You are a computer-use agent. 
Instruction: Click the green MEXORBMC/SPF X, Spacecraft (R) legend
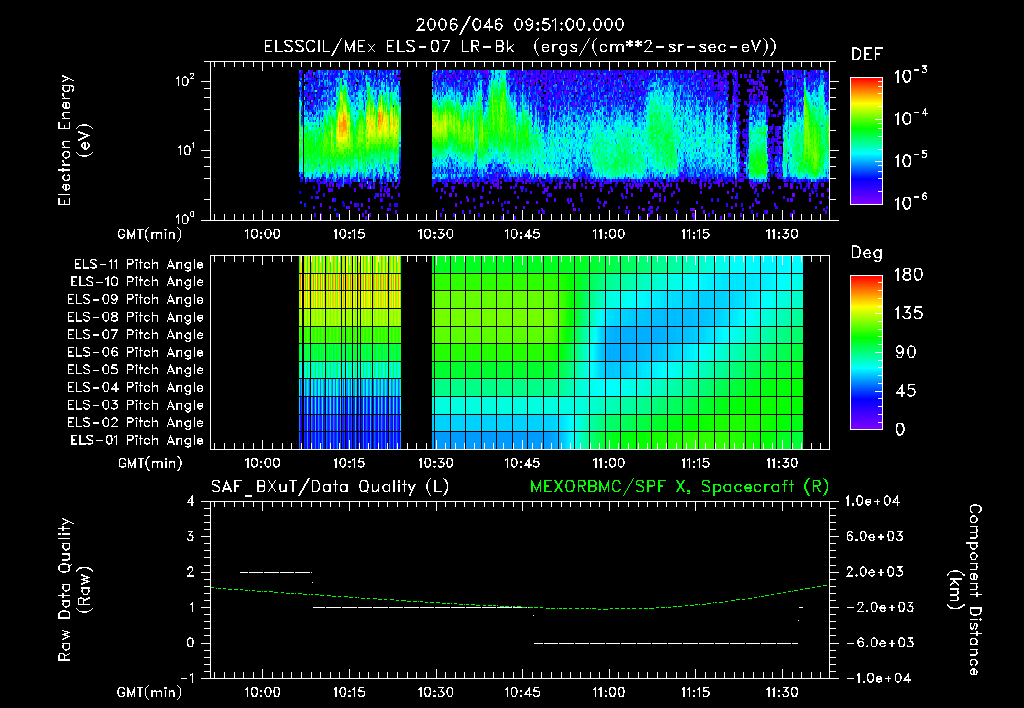tap(679, 487)
